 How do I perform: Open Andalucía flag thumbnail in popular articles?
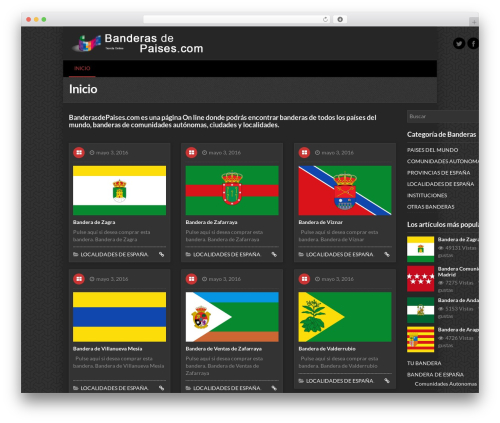click(x=420, y=310)
